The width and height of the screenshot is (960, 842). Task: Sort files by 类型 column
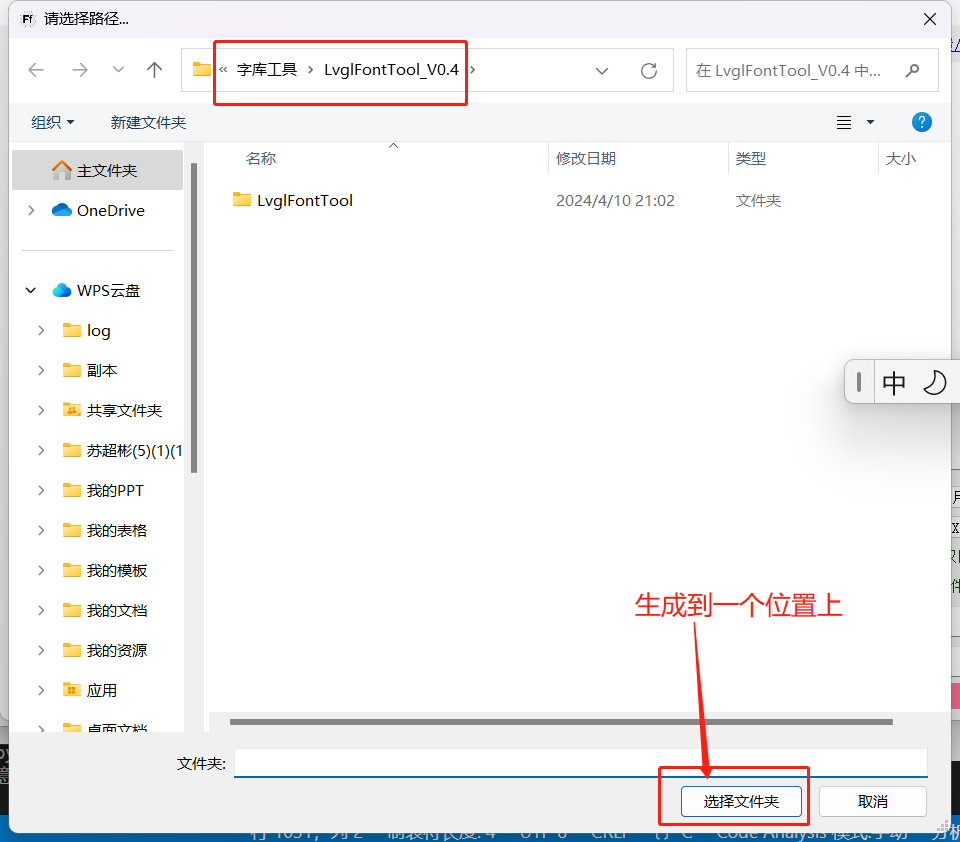point(751,159)
